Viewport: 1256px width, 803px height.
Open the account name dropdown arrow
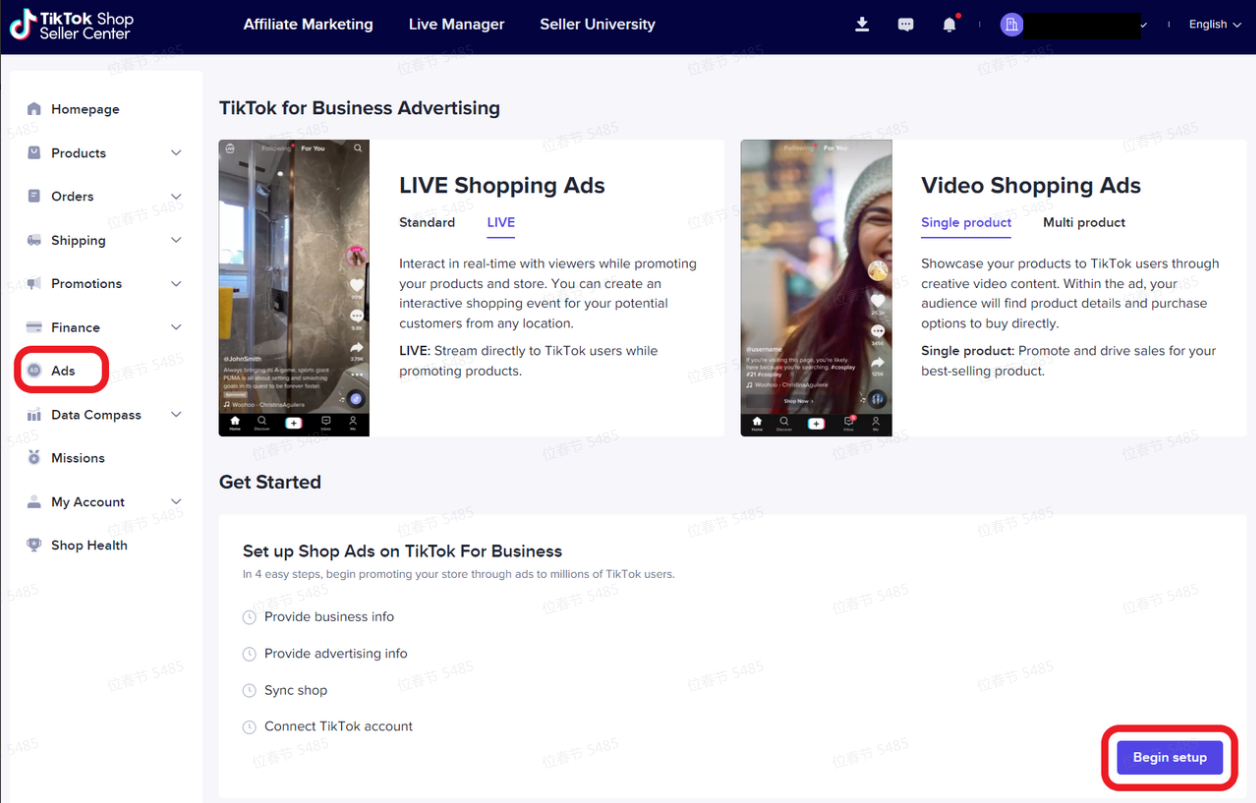pyautogui.click(x=1144, y=25)
